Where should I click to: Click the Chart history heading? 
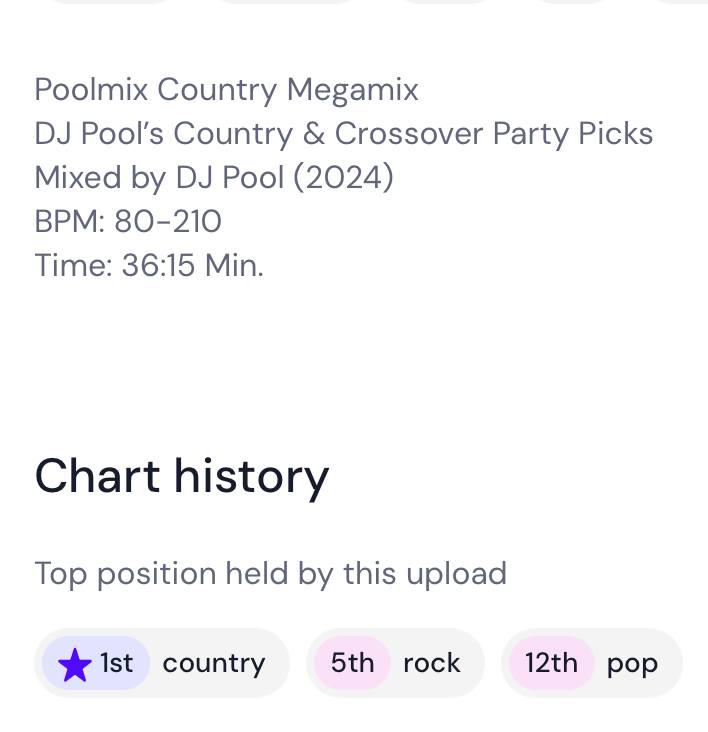tap(181, 476)
